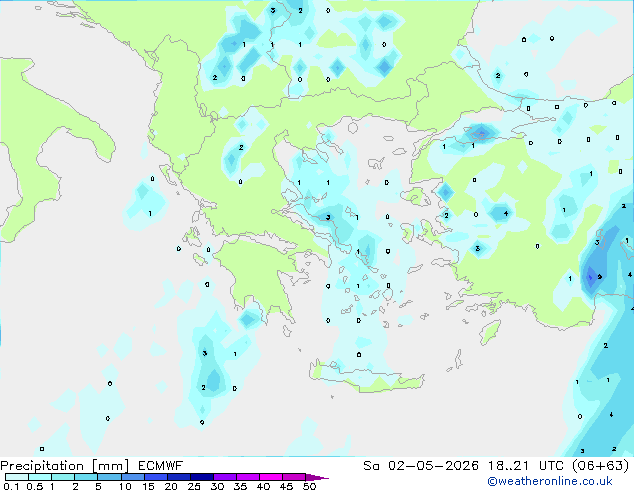Click the '0.5' legend scale label
Image resolution: width=634 pixels, height=490 pixels.
[x=35, y=486]
